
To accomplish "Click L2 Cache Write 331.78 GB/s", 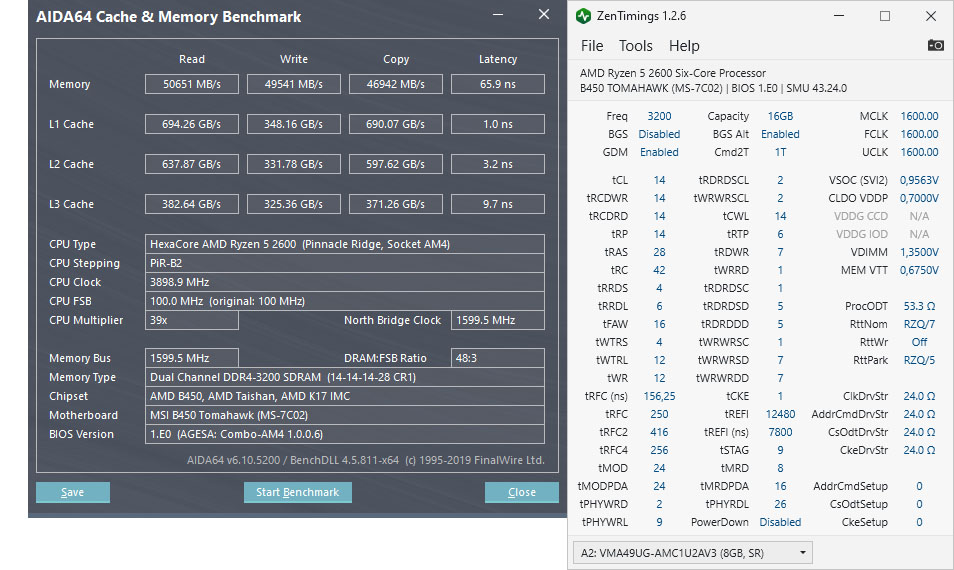I will coord(294,164).
